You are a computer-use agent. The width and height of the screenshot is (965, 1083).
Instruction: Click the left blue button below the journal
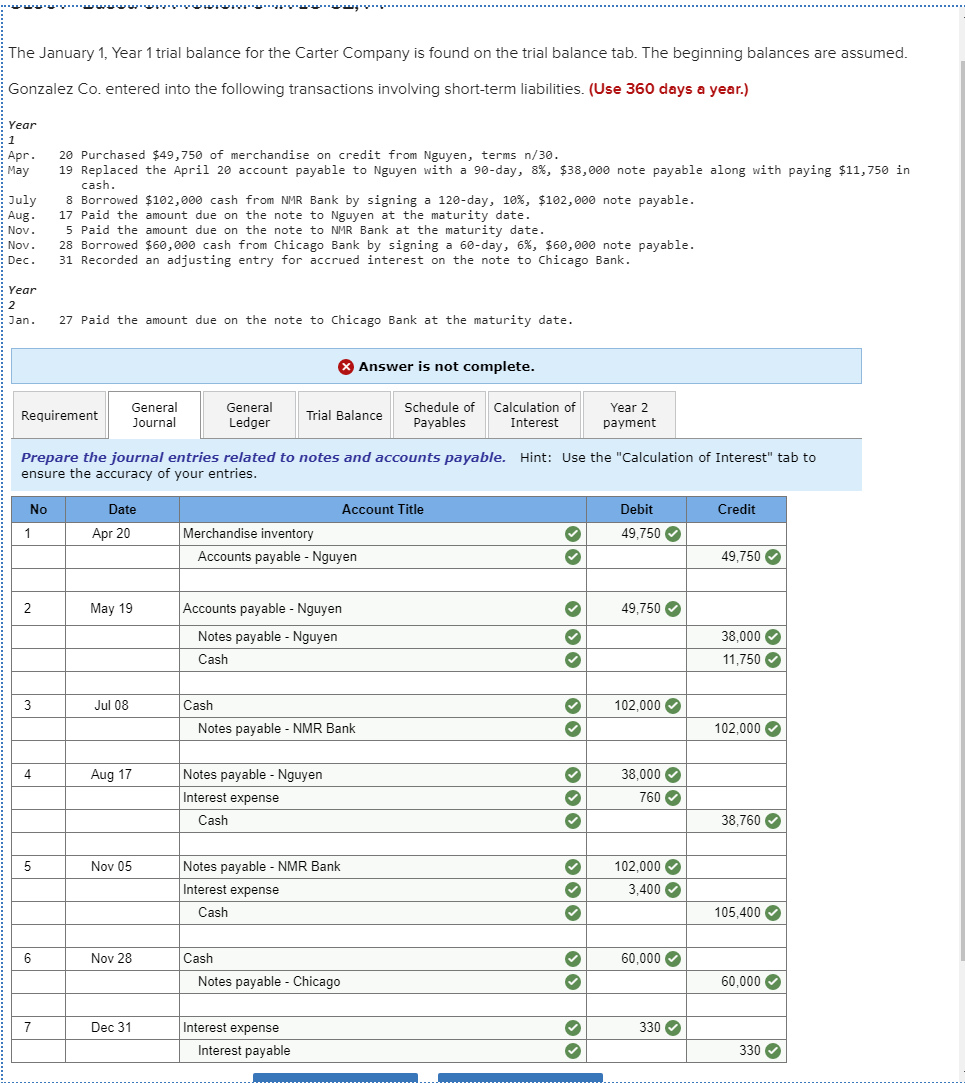tap(335, 1079)
